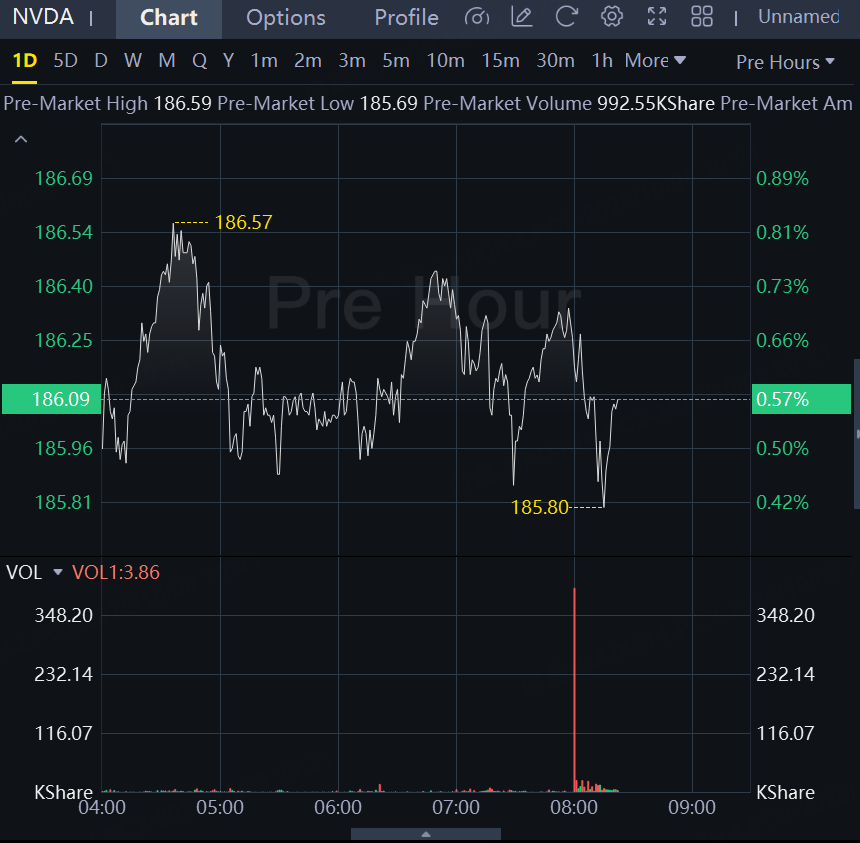Viewport: 860px width, 843px height.
Task: Click the right edge panel slider handle
Action: [x=856, y=434]
